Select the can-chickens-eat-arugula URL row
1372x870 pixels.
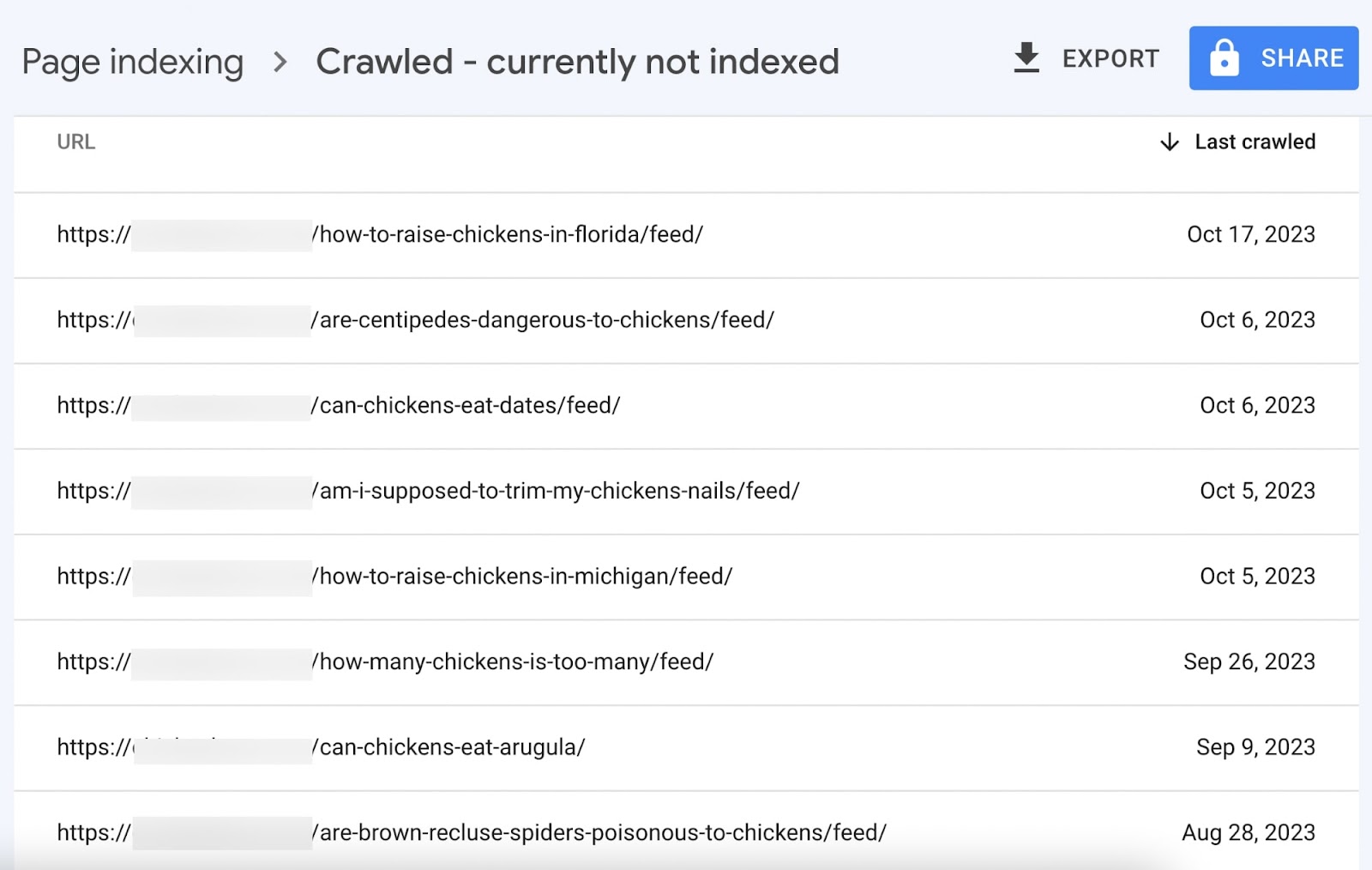pyautogui.click(x=320, y=747)
